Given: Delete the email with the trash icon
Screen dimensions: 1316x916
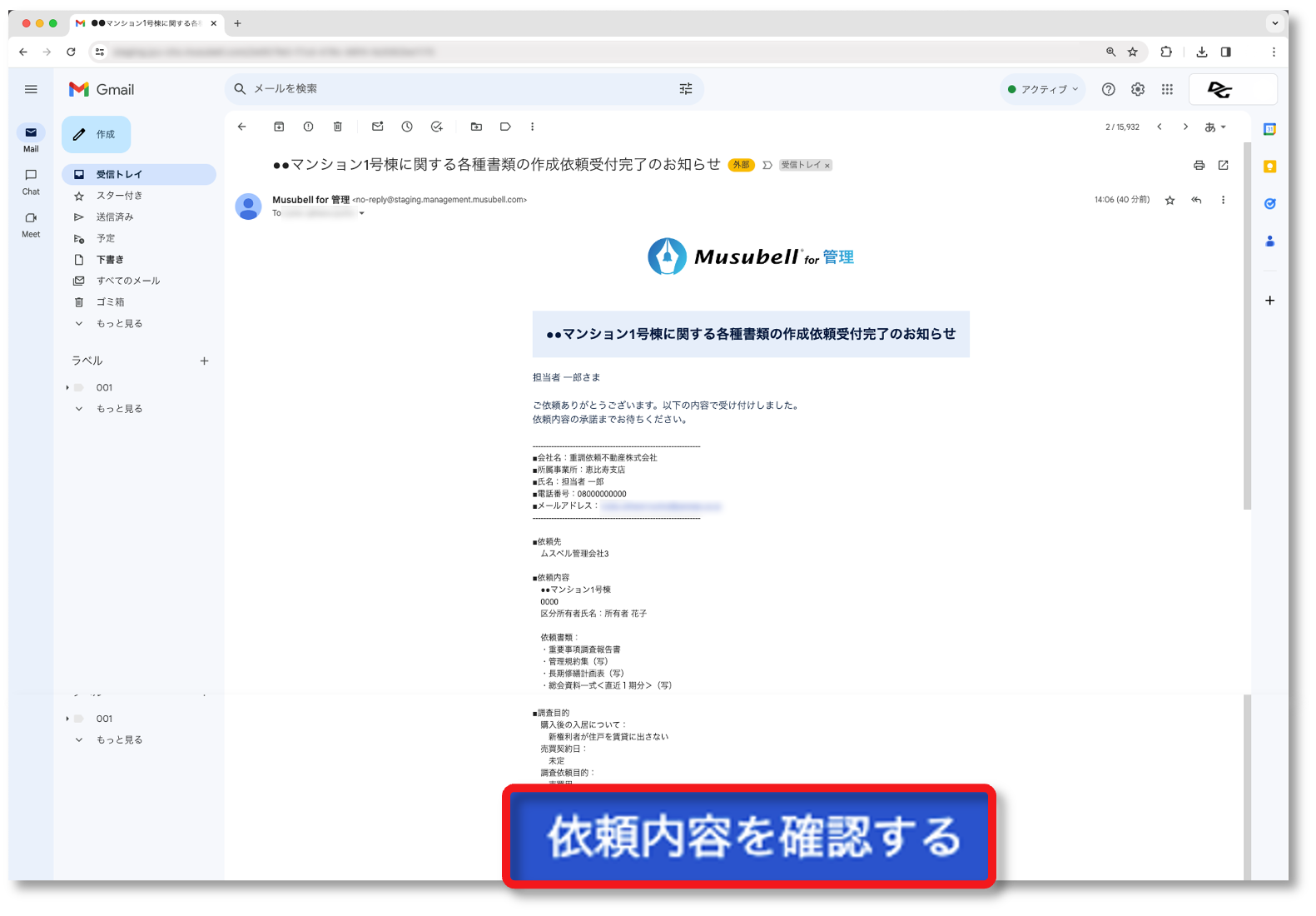Looking at the screenshot, I should [337, 127].
